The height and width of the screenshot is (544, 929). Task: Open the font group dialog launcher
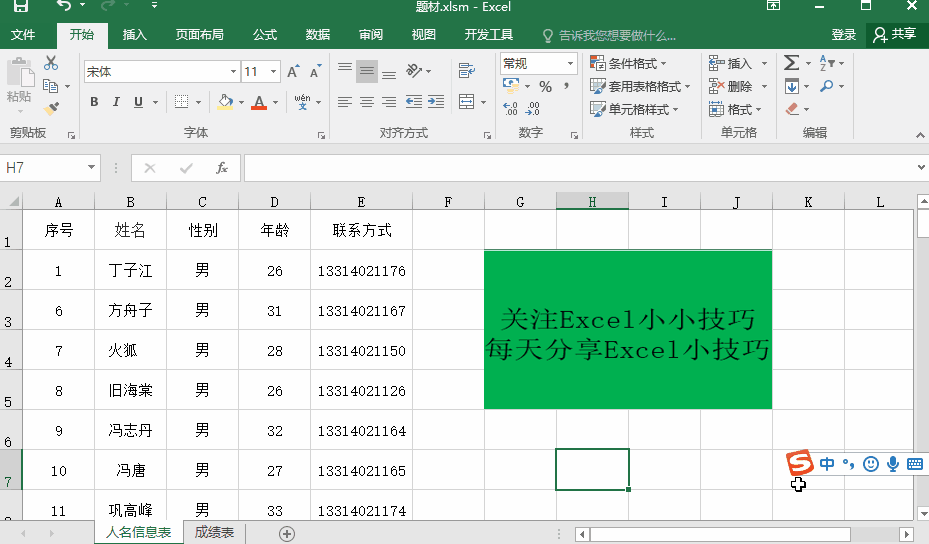coord(321,136)
